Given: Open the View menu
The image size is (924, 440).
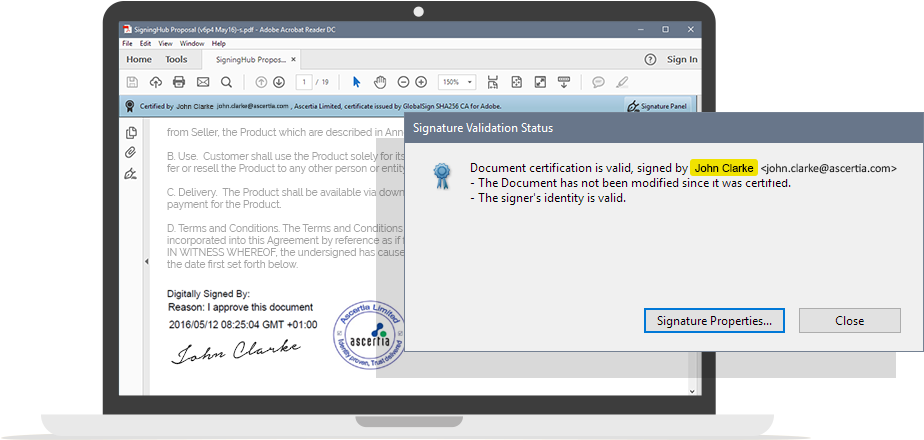Looking at the screenshot, I should tap(165, 43).
